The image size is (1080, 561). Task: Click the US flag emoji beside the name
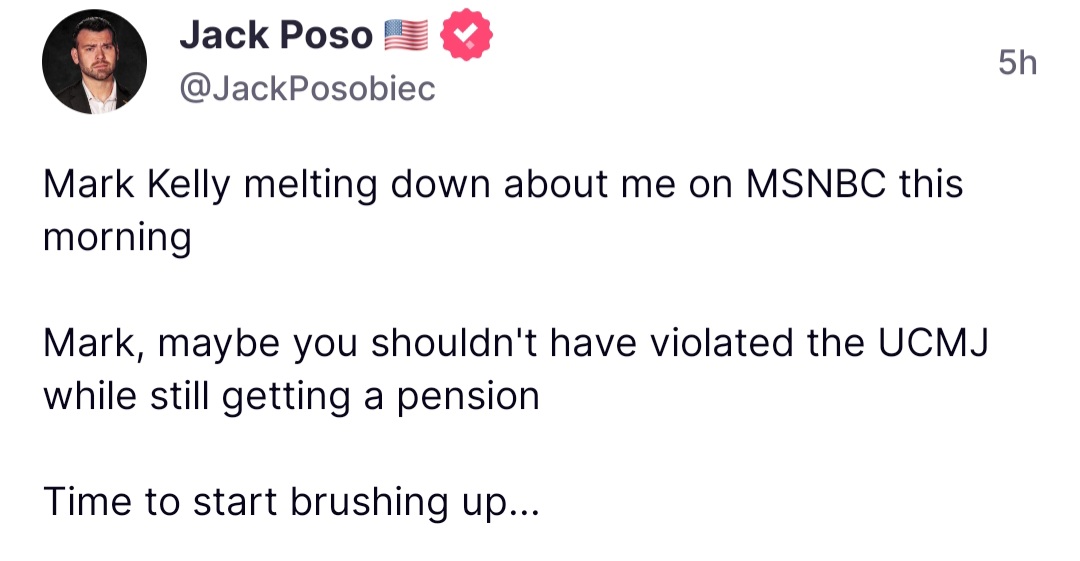tap(405, 38)
